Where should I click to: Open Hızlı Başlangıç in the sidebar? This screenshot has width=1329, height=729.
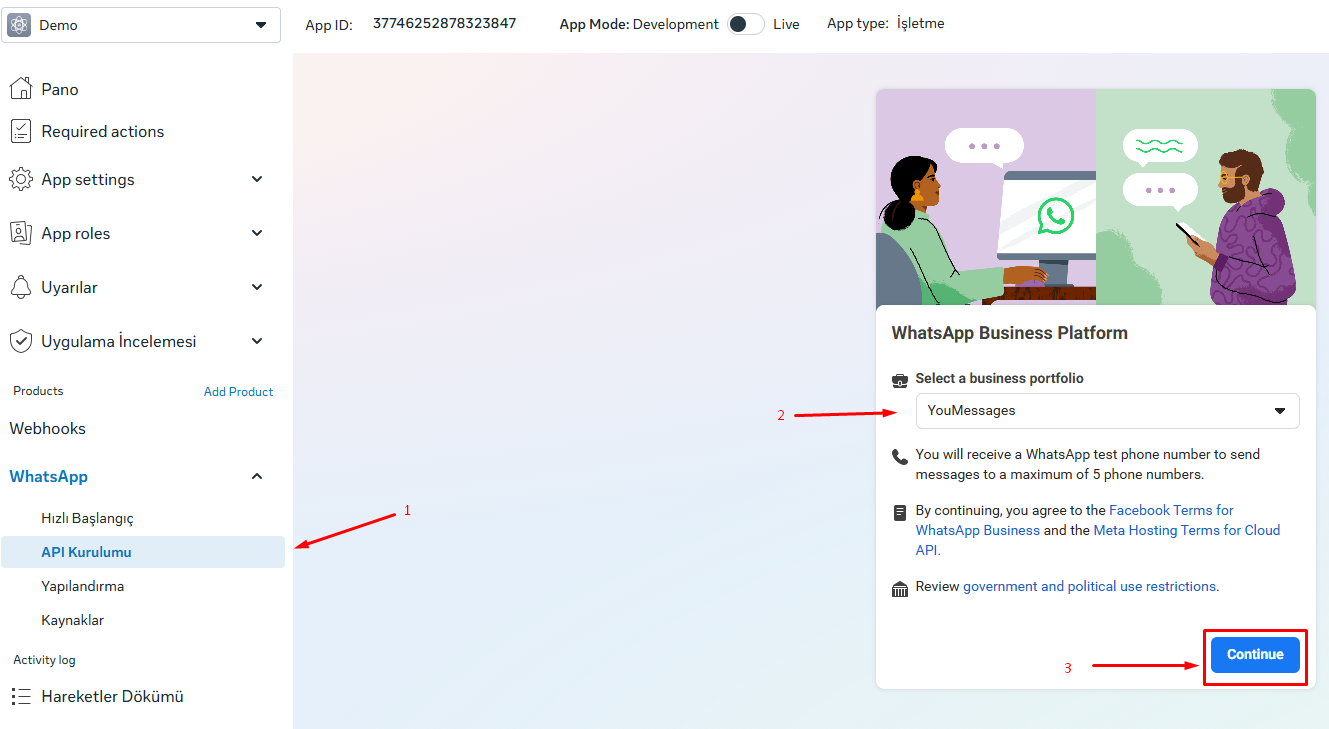(x=87, y=518)
